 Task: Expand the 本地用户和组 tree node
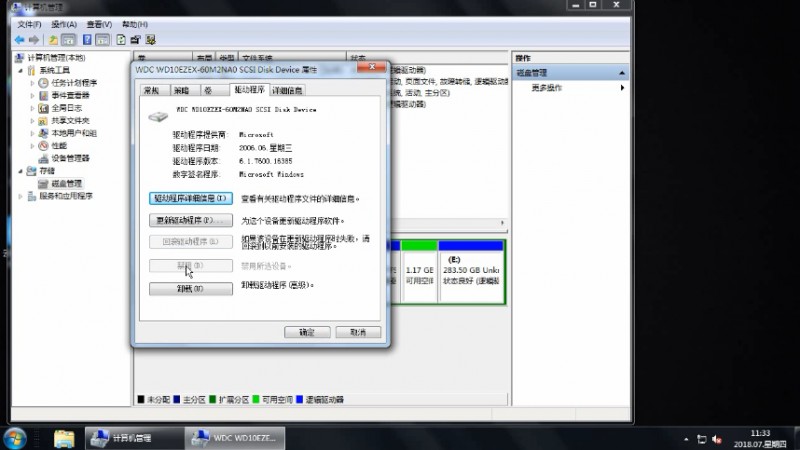click(x=32, y=133)
